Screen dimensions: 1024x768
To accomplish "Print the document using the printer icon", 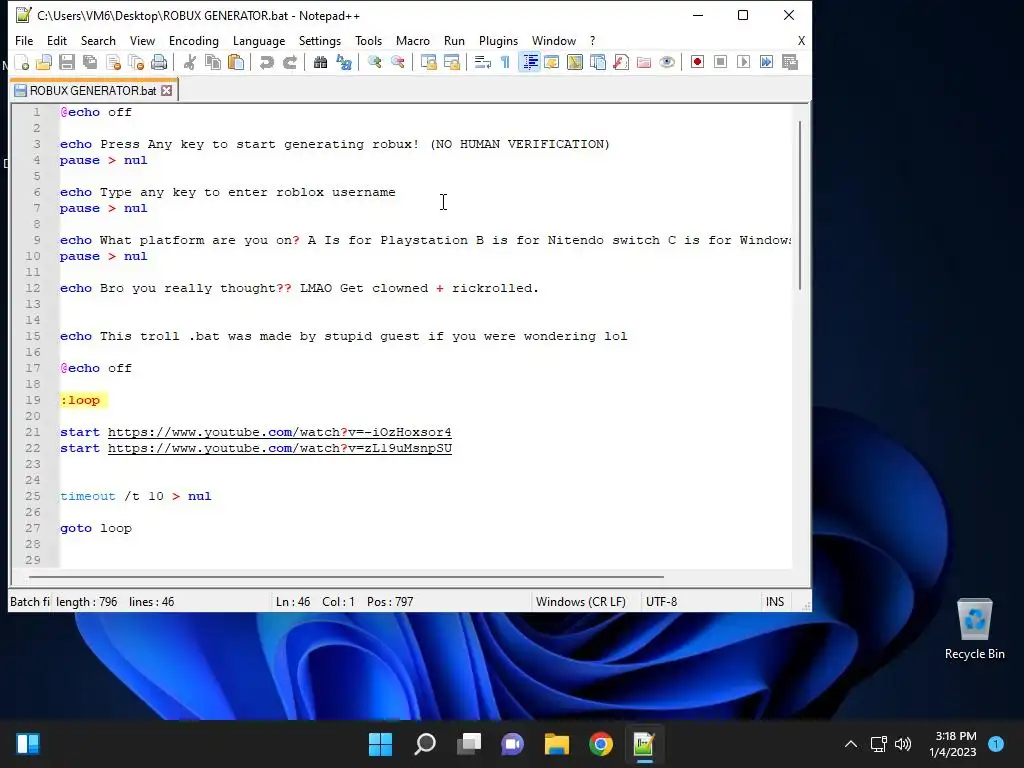I will tap(159, 63).
